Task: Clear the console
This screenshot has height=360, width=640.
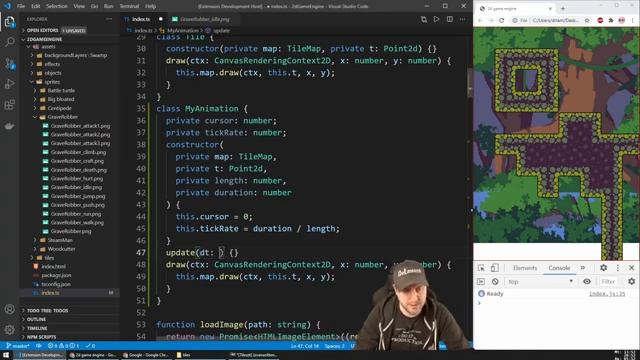Action: [x=495, y=282]
